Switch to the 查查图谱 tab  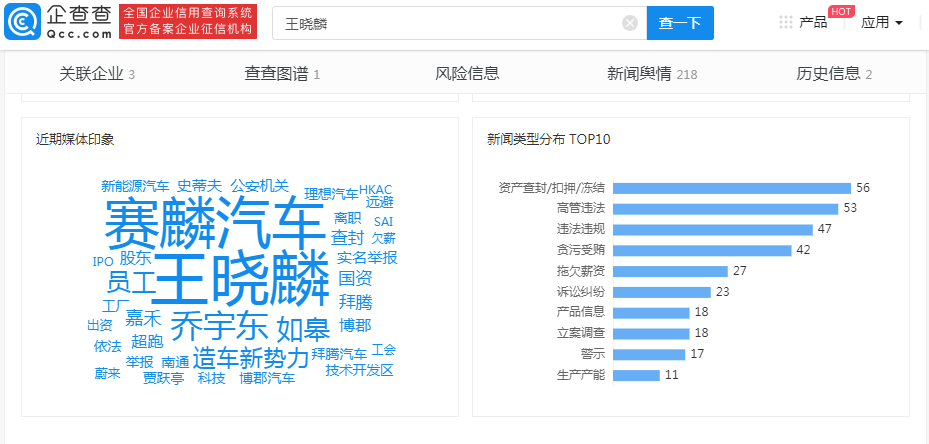tap(282, 74)
